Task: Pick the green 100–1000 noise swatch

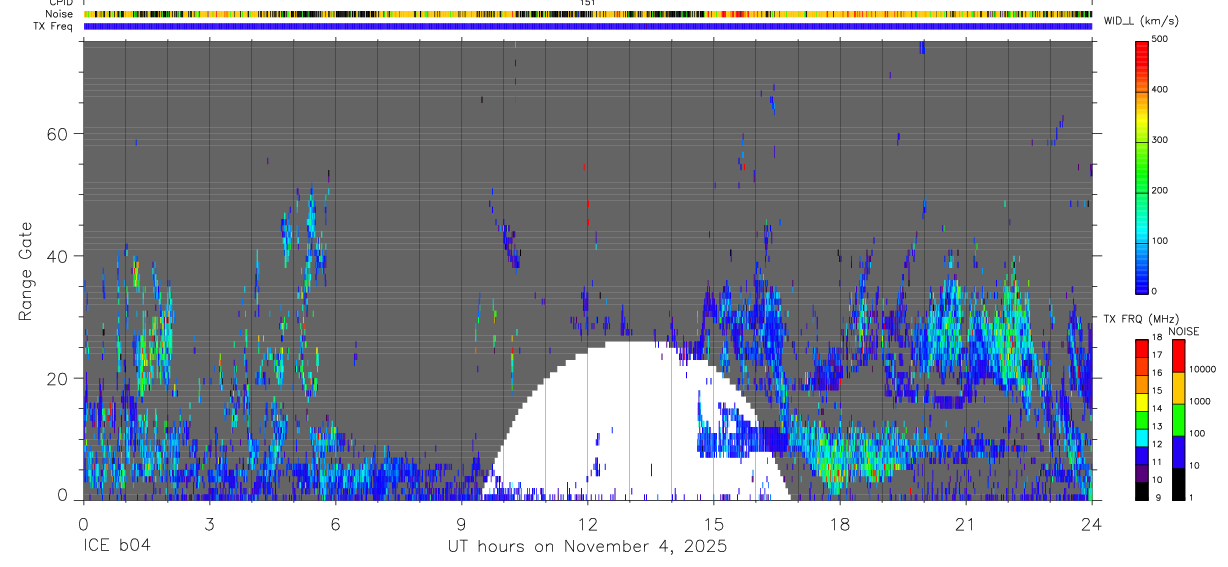Action: point(1178,420)
